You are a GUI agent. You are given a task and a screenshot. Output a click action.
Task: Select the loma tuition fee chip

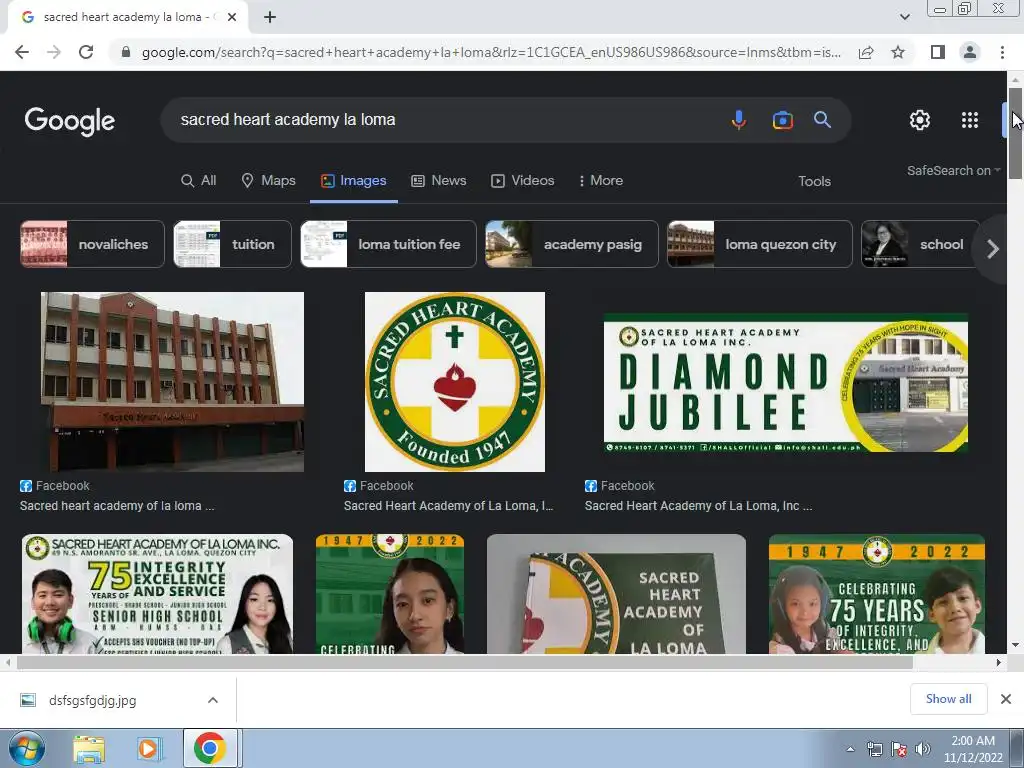(x=389, y=244)
